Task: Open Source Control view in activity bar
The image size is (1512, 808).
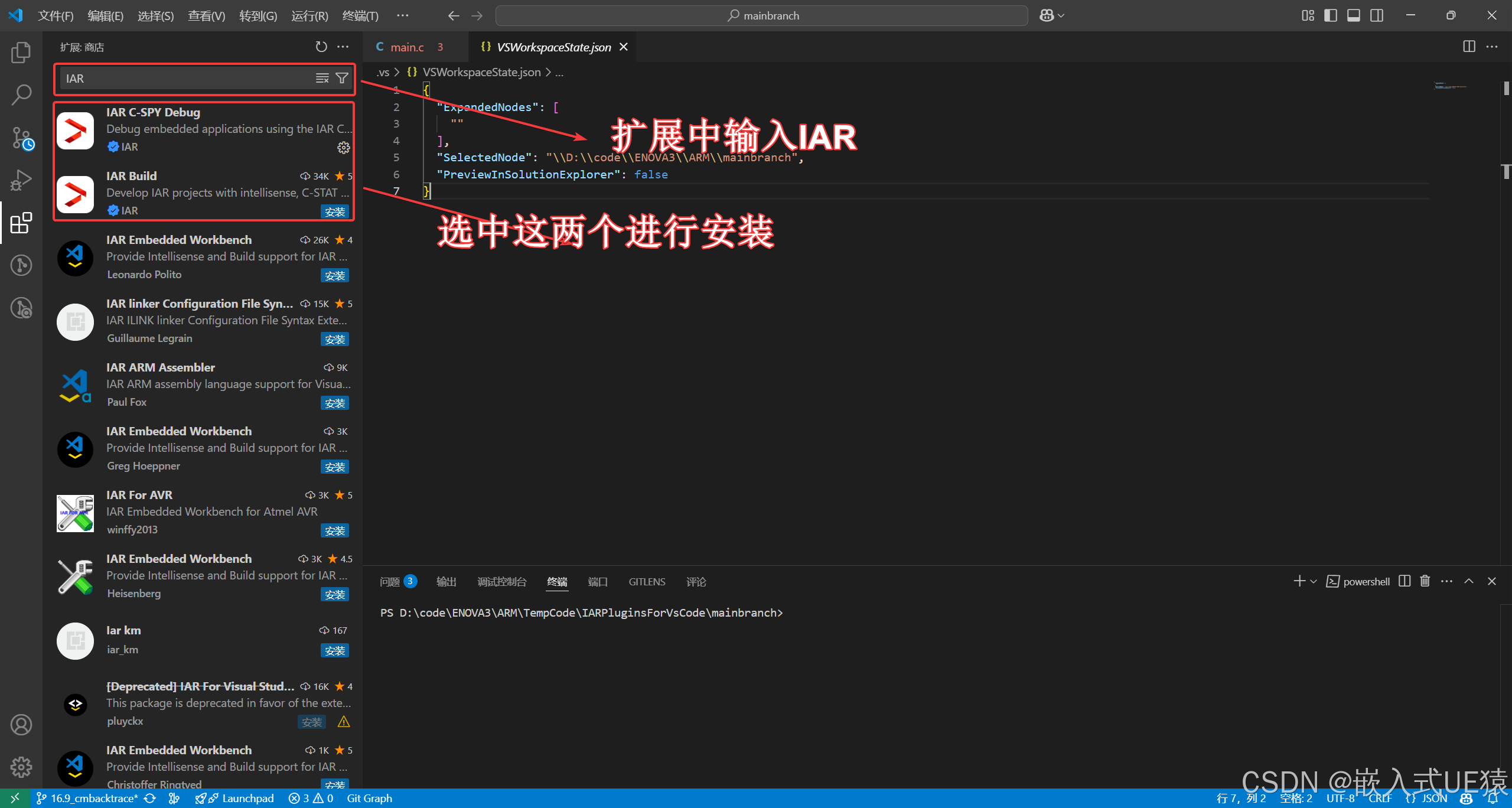Action: pyautogui.click(x=21, y=138)
